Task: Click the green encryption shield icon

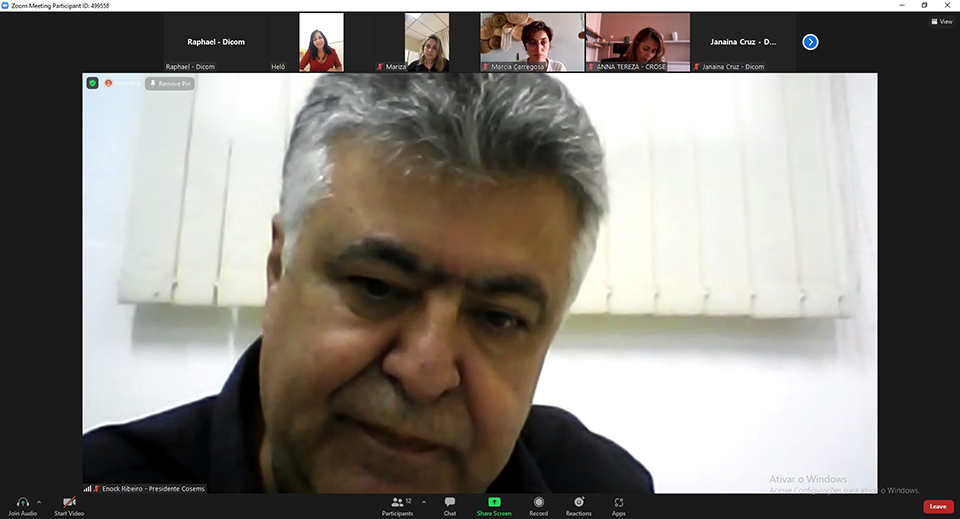Action: [92, 83]
